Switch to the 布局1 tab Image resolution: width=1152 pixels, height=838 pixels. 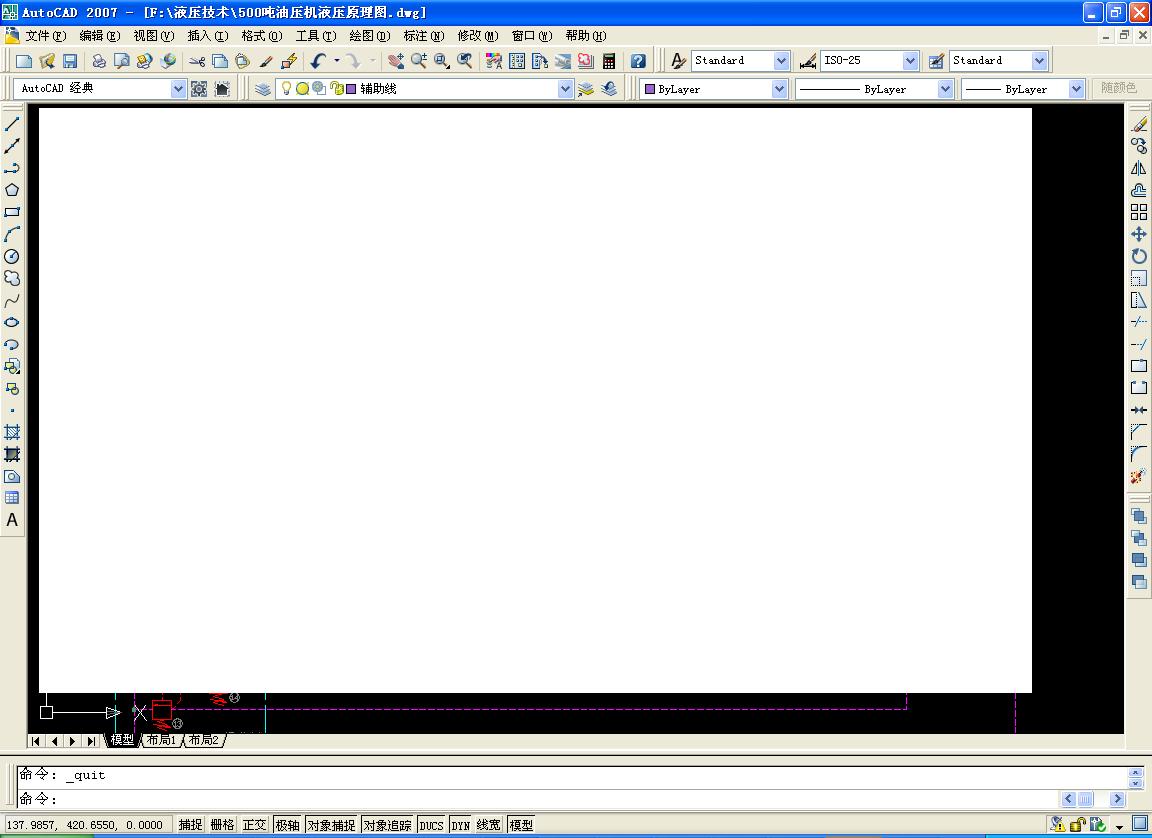coord(162,740)
